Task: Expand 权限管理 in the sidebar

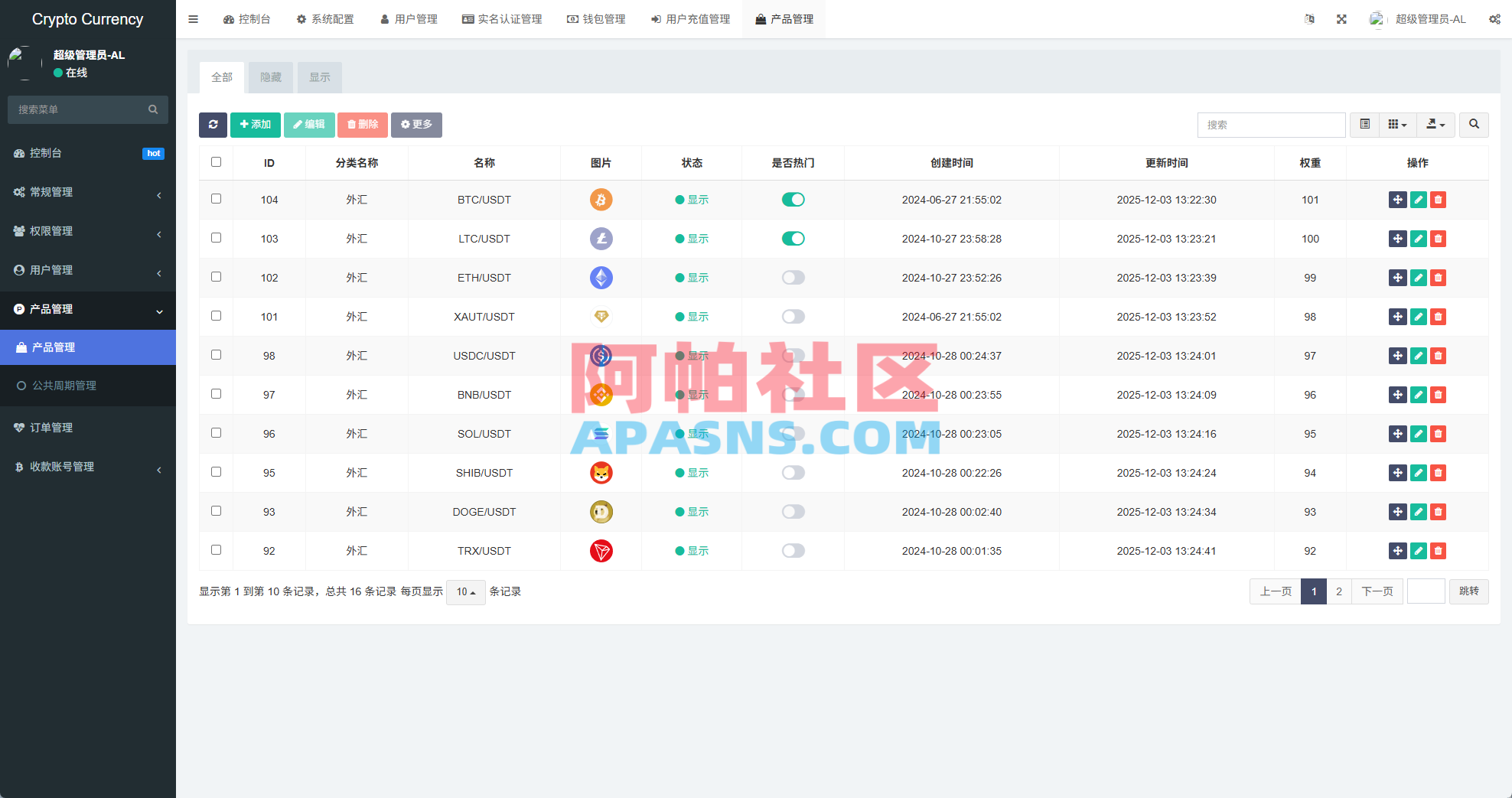Action: click(88, 231)
